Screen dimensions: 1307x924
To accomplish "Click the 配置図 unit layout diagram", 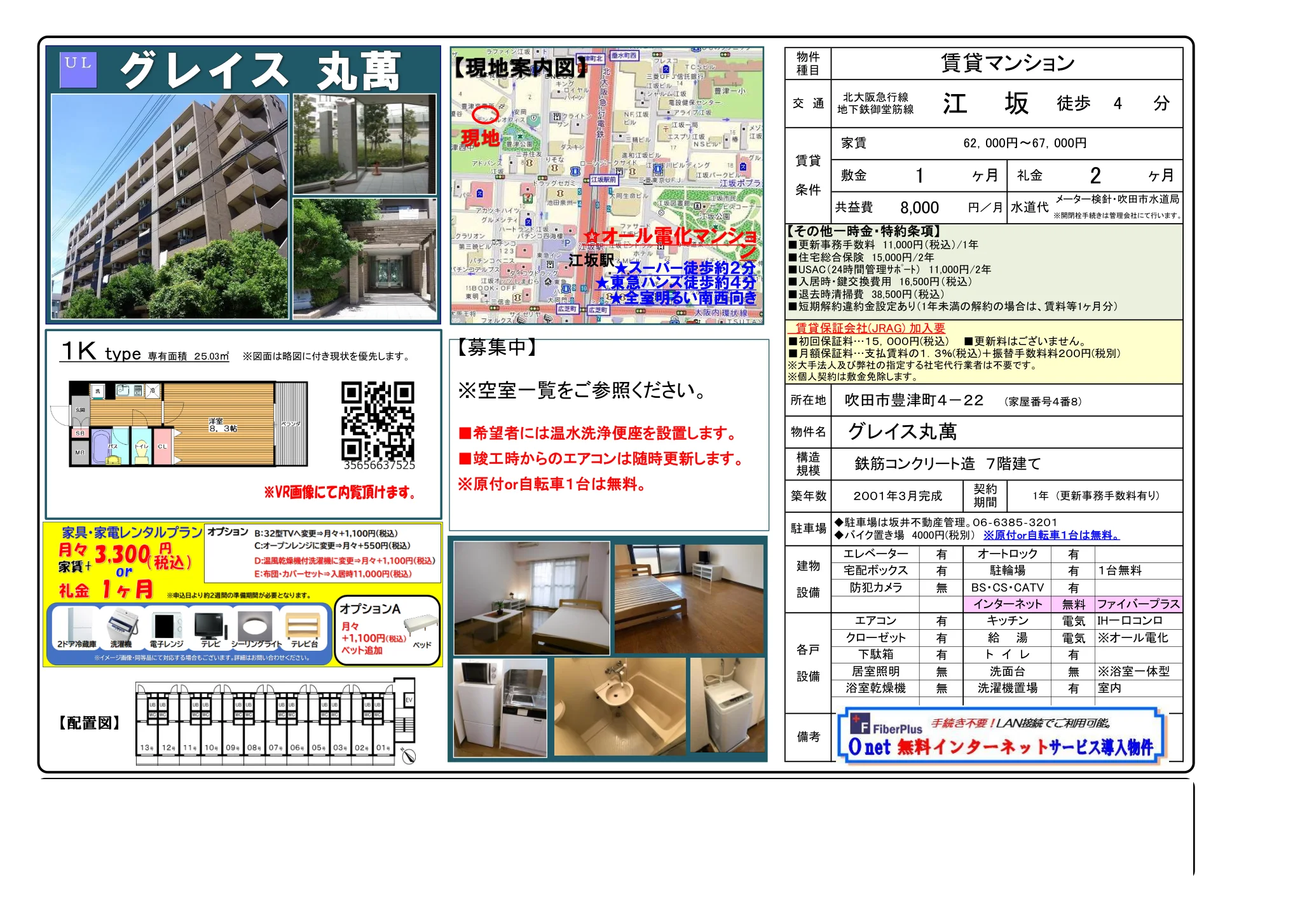I will coord(276,722).
